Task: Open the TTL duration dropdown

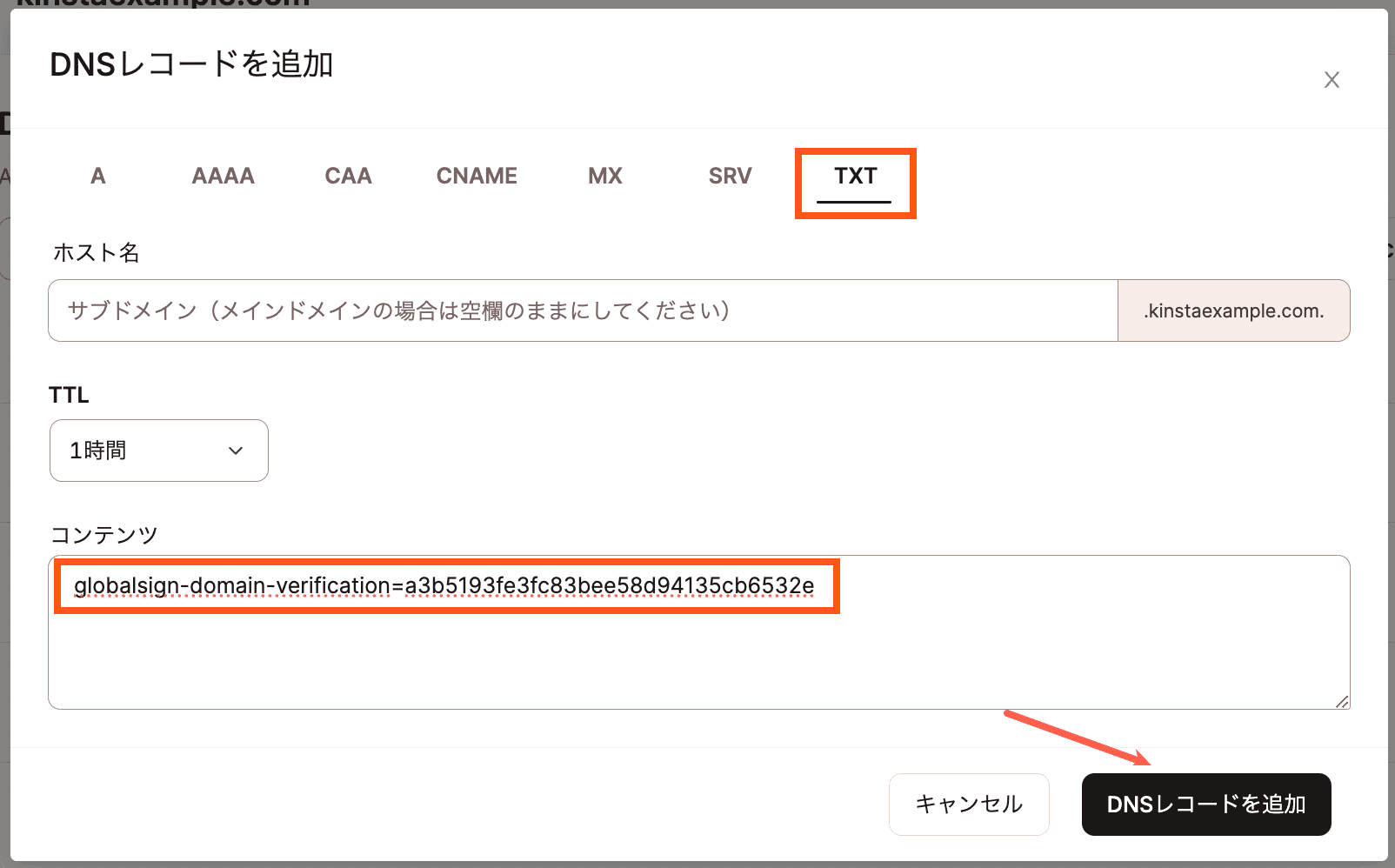Action: [158, 451]
